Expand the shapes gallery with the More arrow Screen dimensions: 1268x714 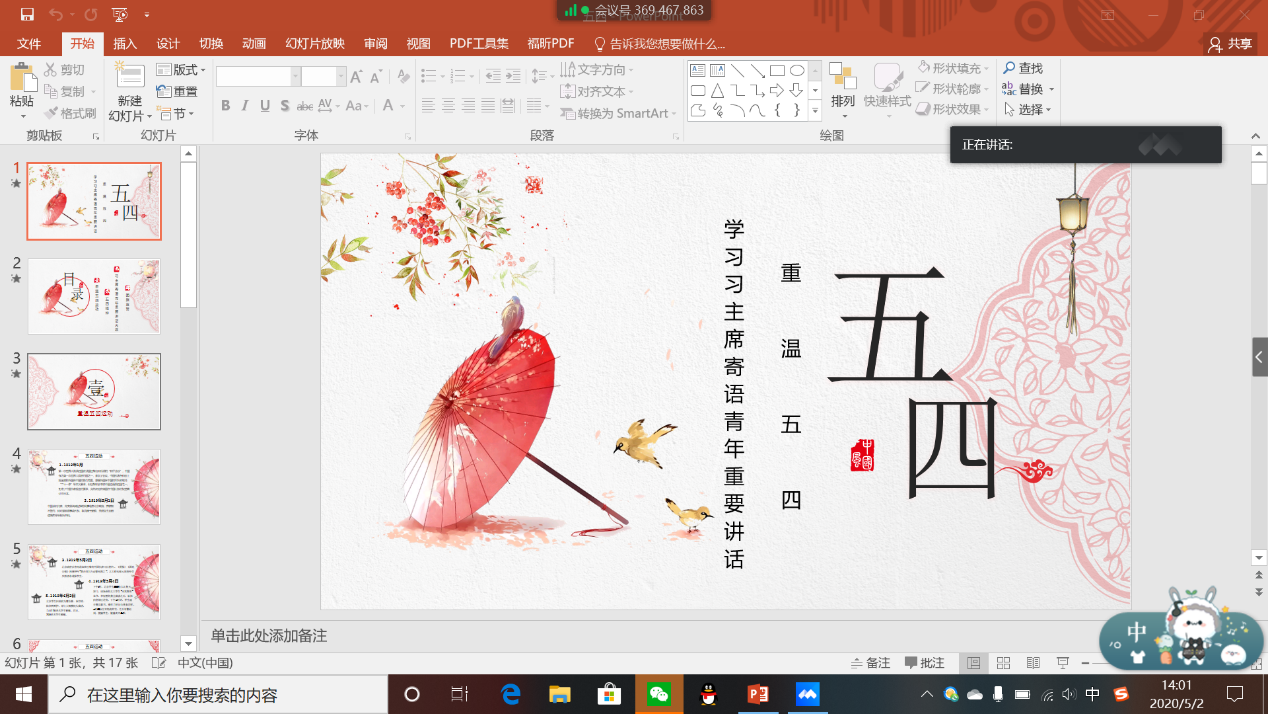point(815,110)
